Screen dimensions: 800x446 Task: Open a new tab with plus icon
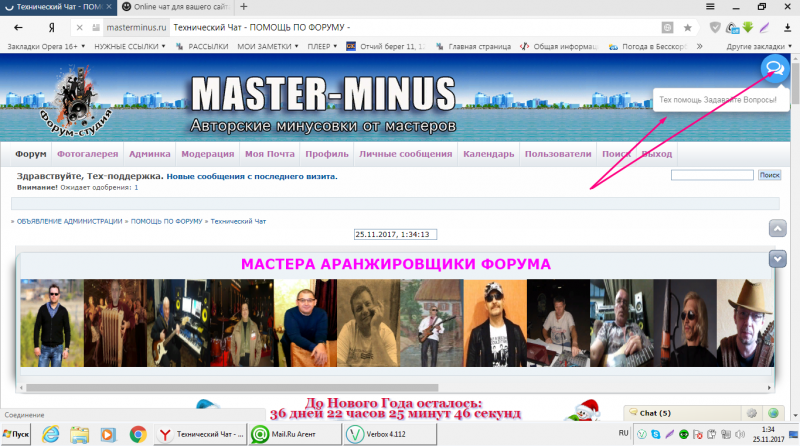244,7
